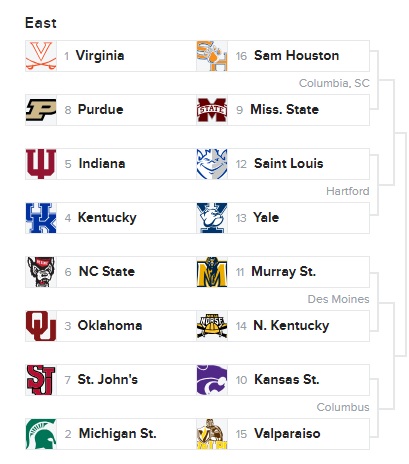Image resolution: width=409 pixels, height=464 pixels.
Task: Select St. John's team name
Action: [x=108, y=379]
